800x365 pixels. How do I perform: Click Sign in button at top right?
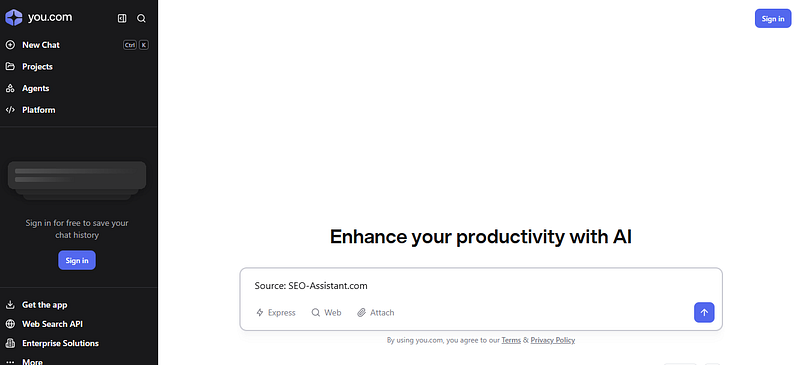(x=773, y=18)
